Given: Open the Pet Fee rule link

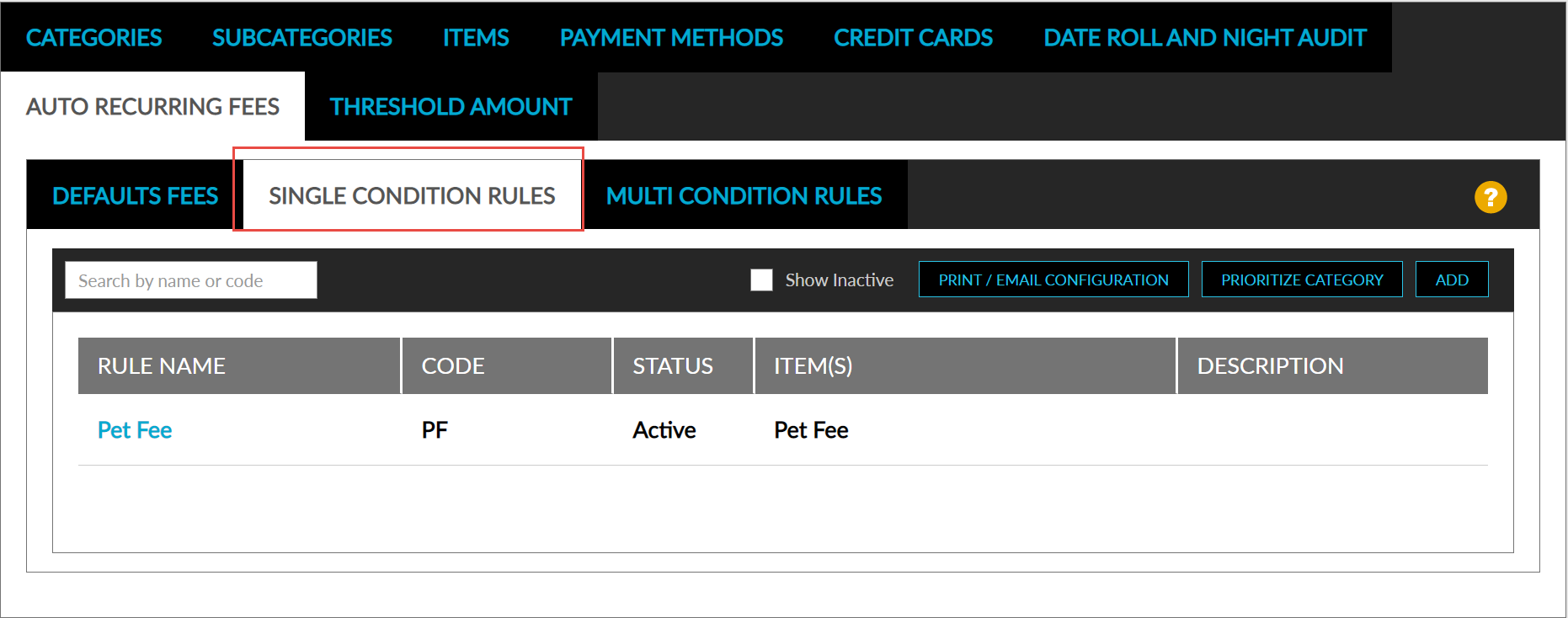Looking at the screenshot, I should tap(135, 430).
